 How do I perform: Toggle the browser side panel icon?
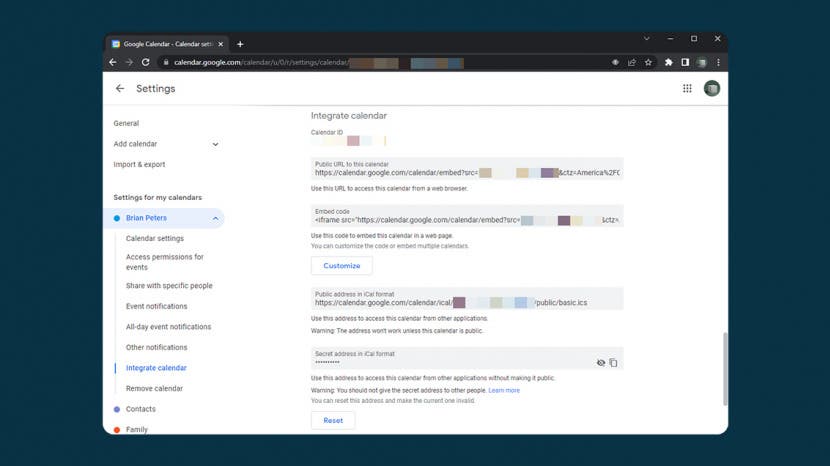point(685,62)
